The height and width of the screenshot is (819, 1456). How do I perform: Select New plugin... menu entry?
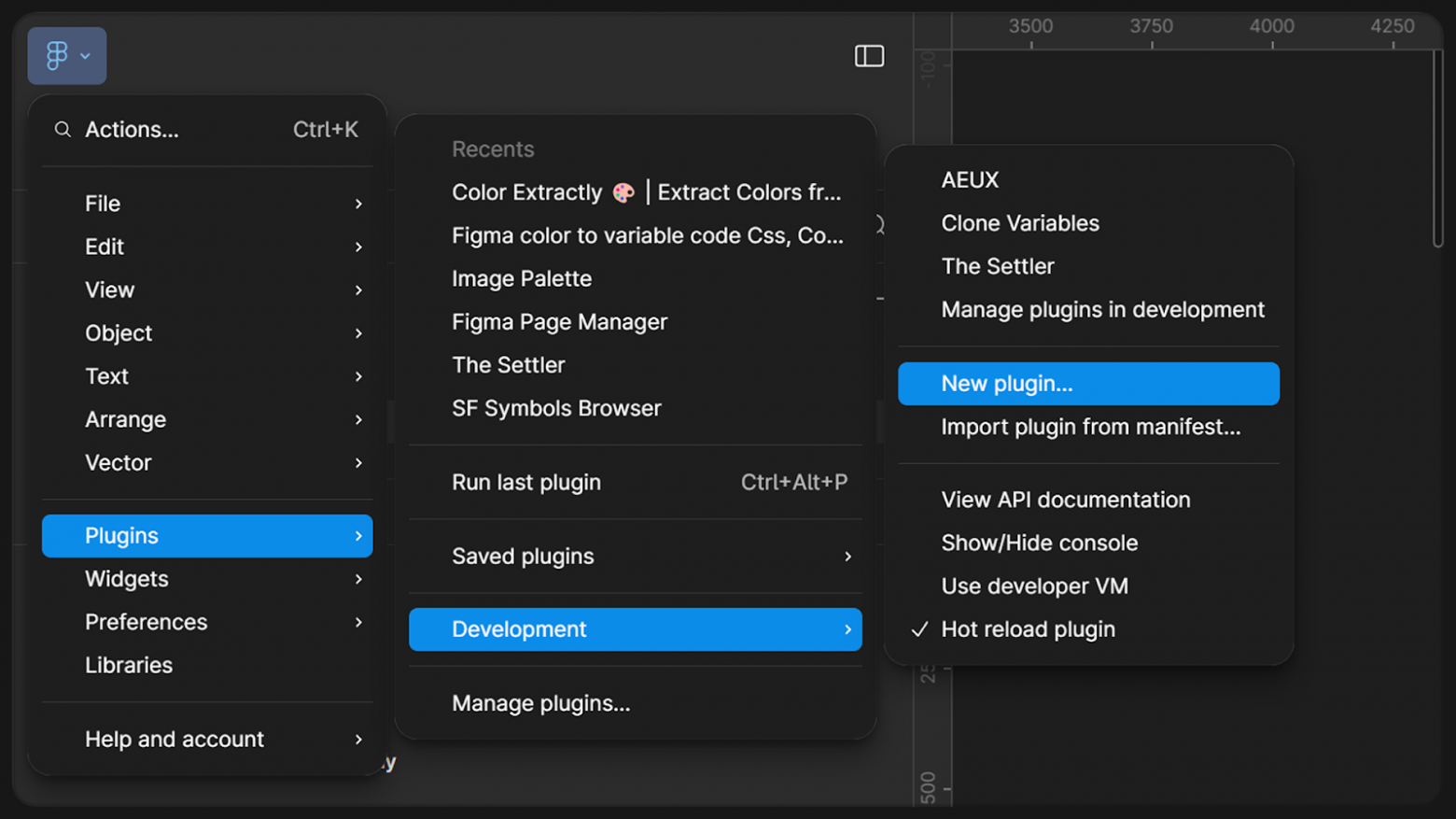click(1088, 384)
